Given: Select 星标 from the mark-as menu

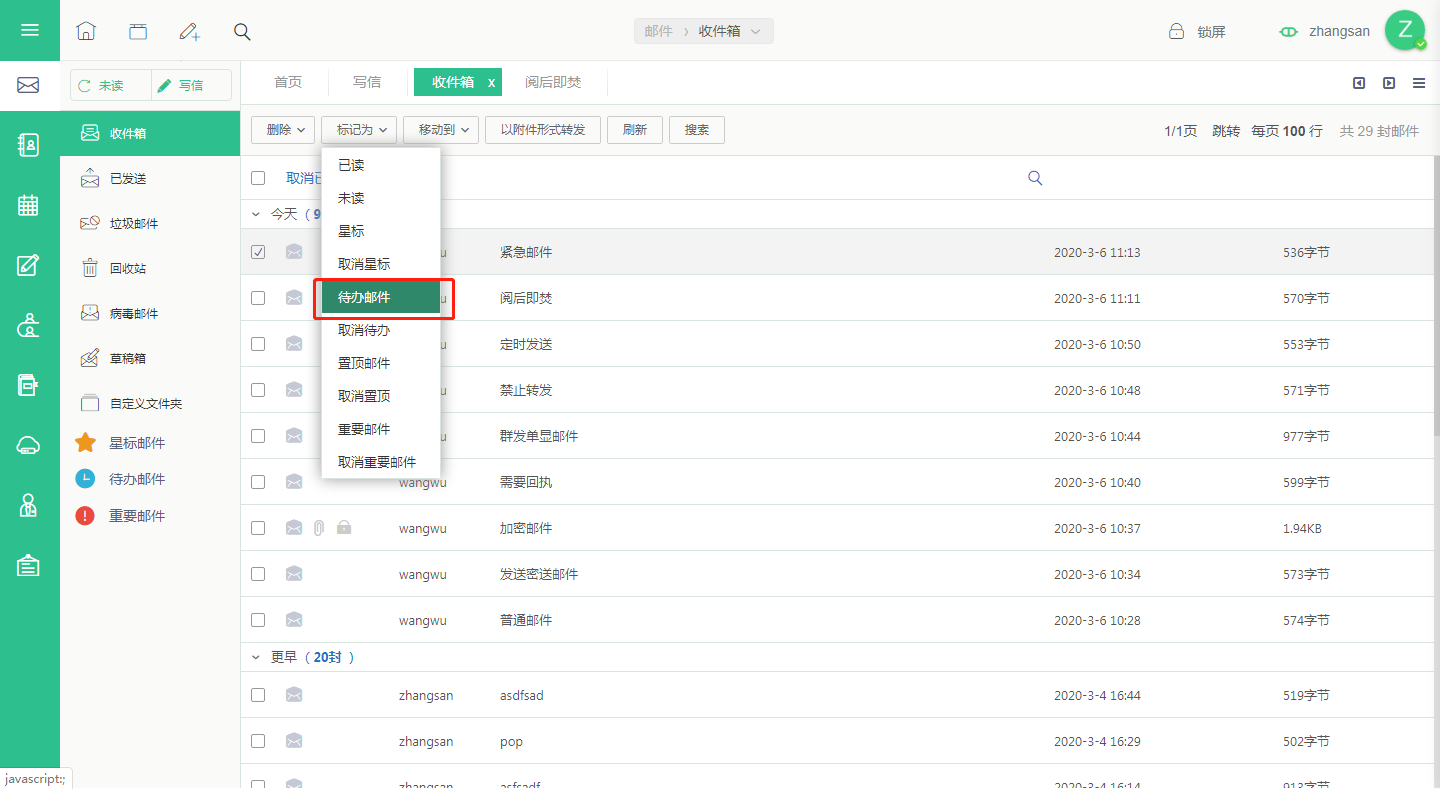Looking at the screenshot, I should 381,231.
